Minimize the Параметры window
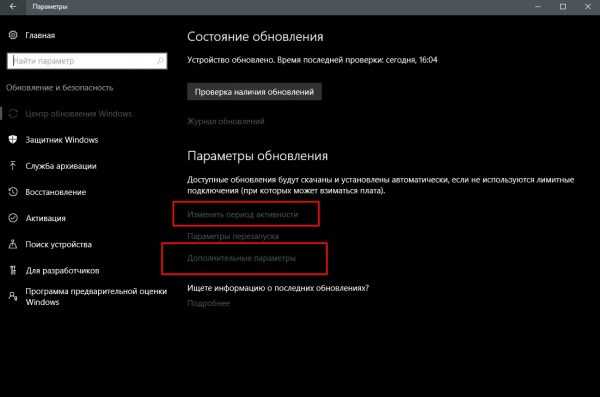 (x=538, y=7)
